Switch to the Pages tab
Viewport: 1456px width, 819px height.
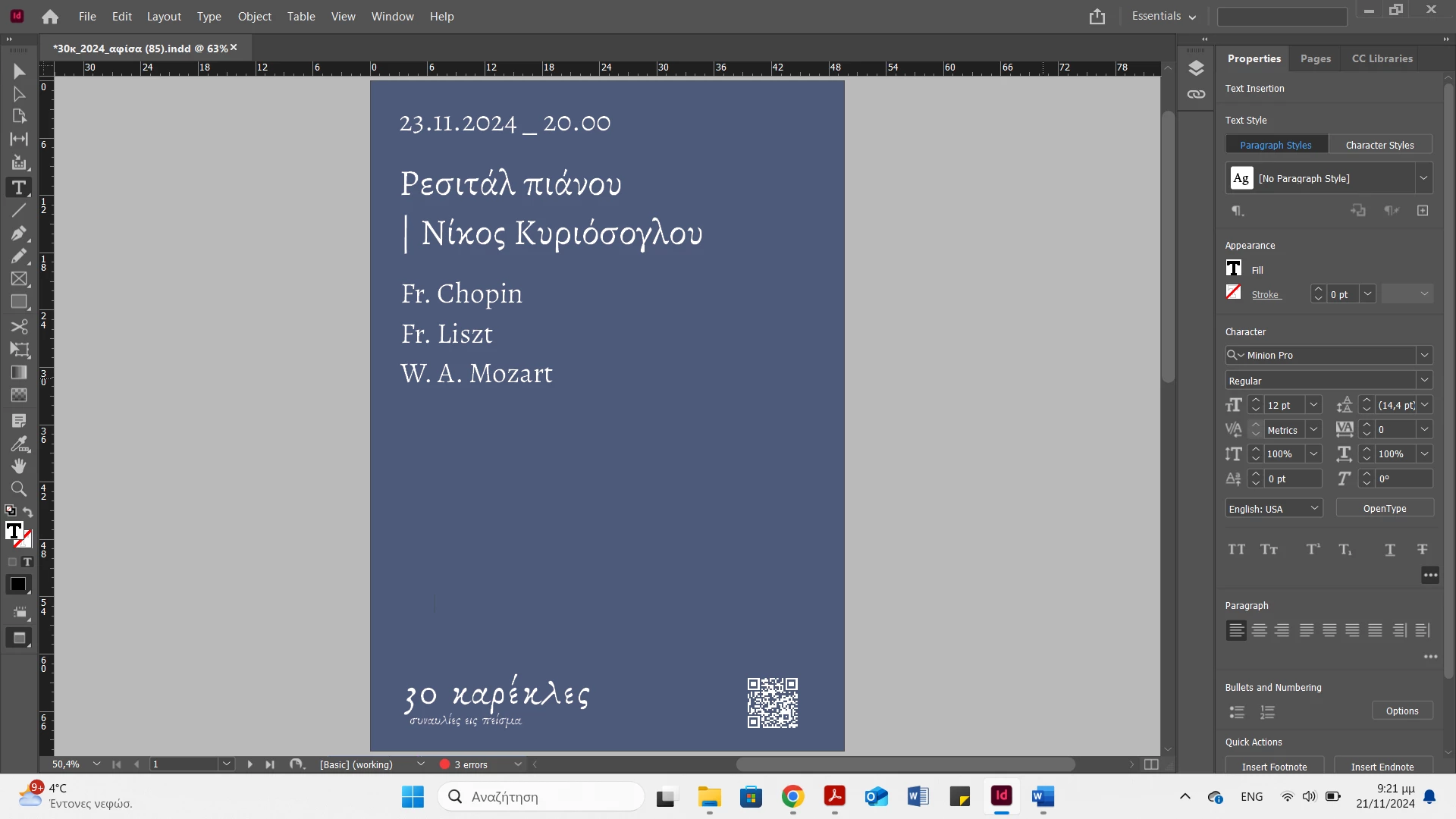pos(1315,58)
